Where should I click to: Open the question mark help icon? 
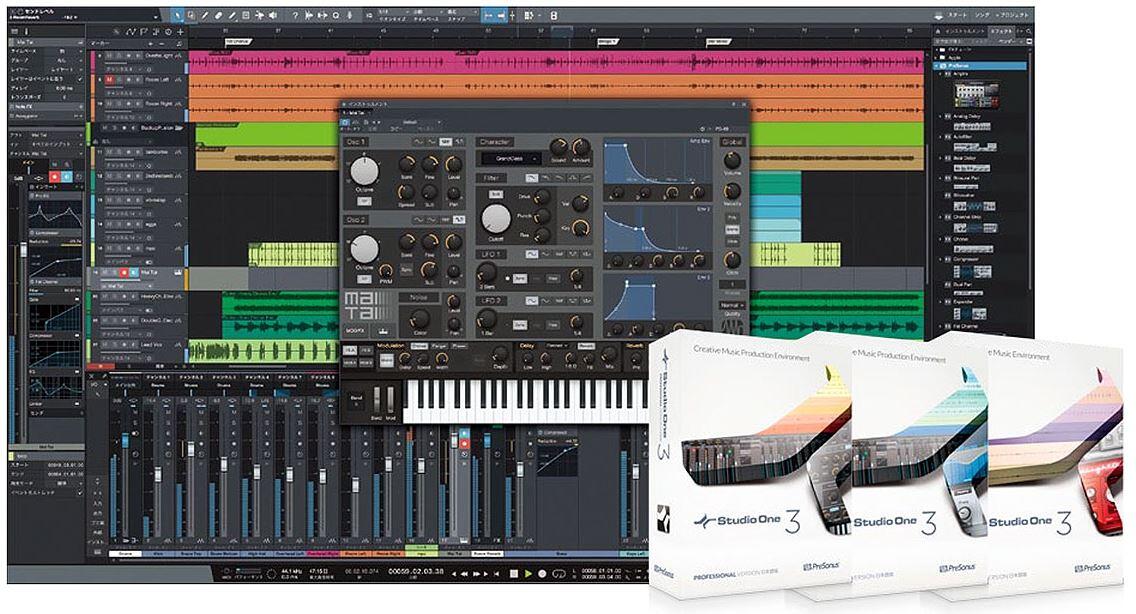[294, 16]
